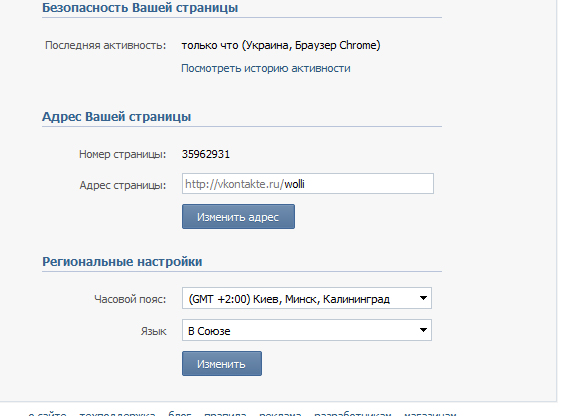Open the 'разработчикам' footer link
567x416 pixels.
(x=353, y=413)
